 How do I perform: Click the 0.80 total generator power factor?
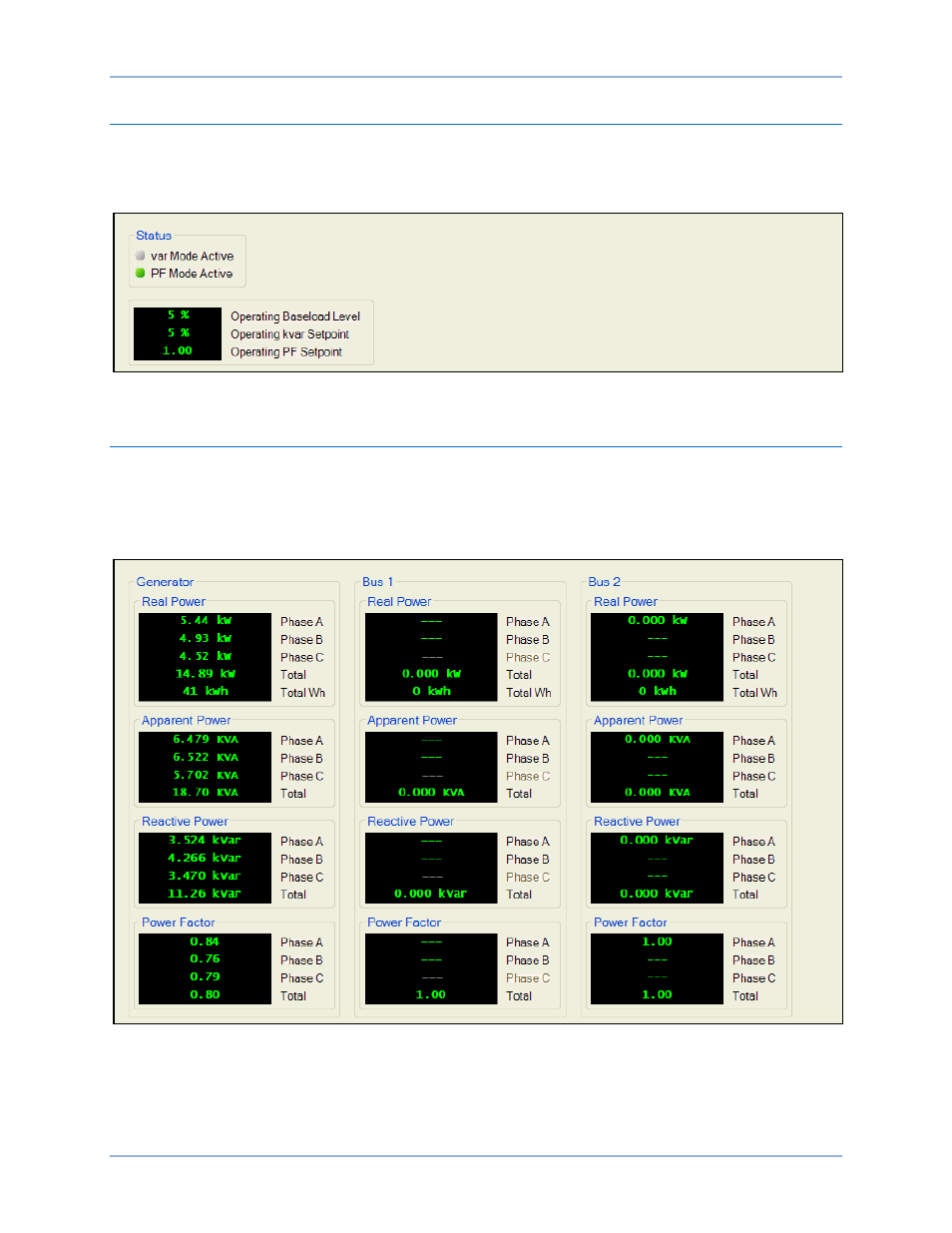pyautogui.click(x=206, y=995)
